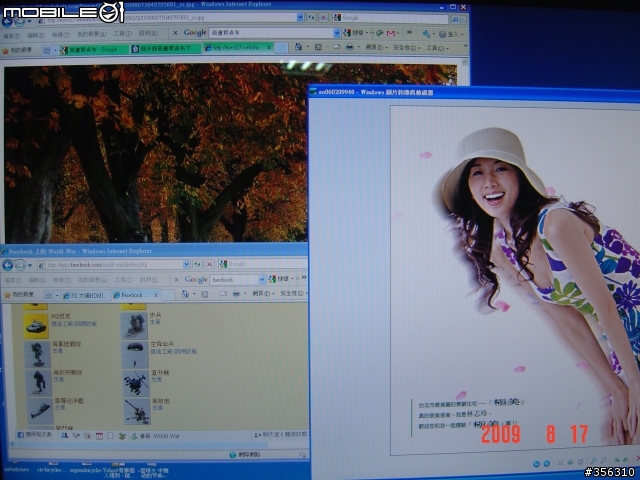Open 我的最愛(A) menu in the top IE window

point(91,34)
